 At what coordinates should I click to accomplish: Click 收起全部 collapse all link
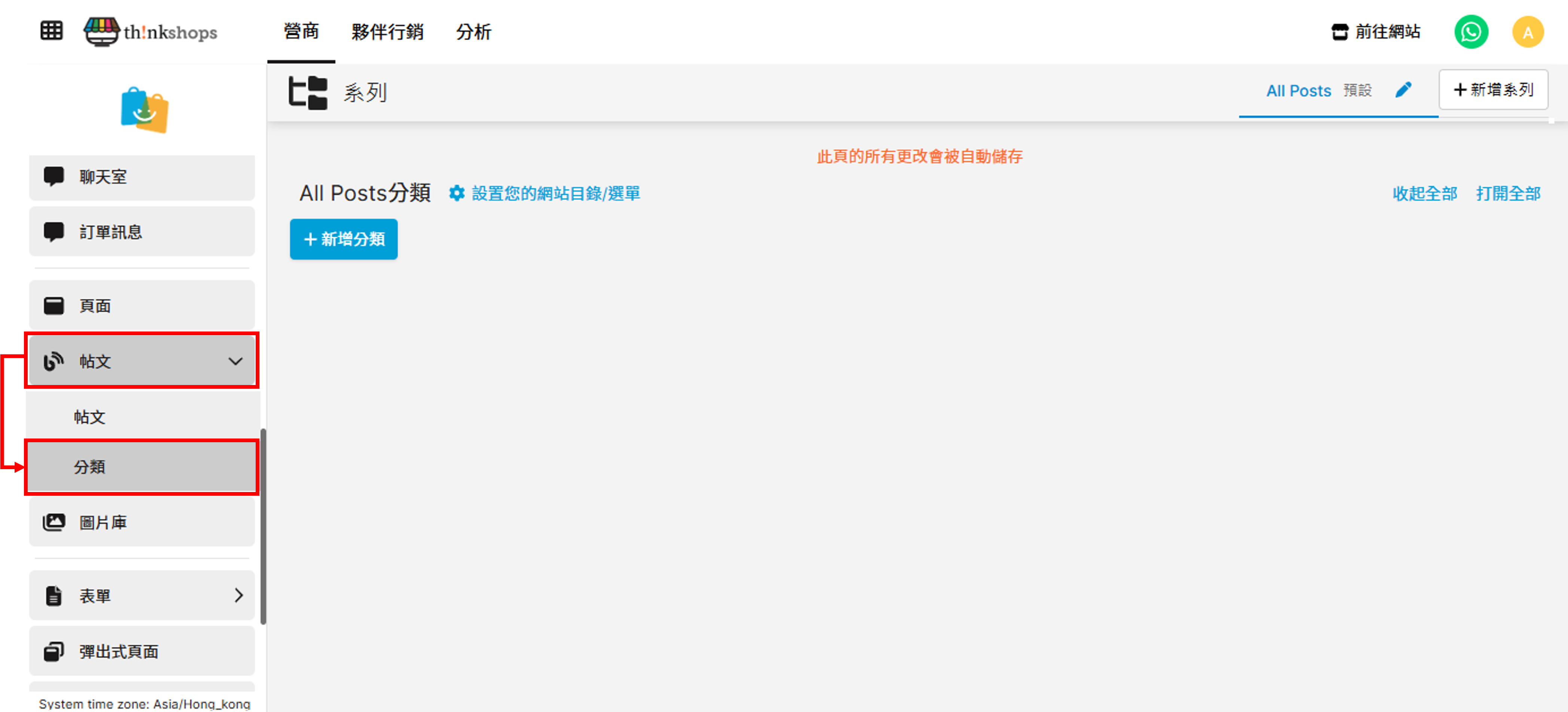coord(1424,193)
